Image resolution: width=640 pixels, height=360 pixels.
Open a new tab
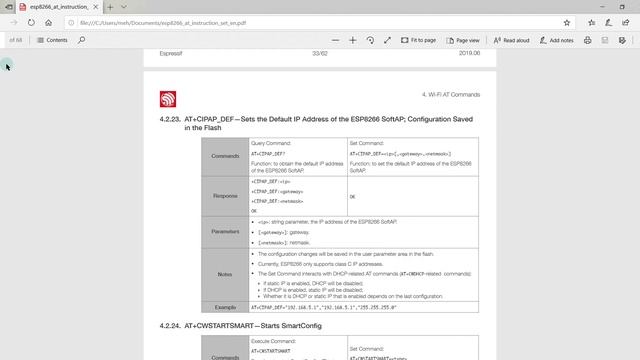tap(110, 7)
